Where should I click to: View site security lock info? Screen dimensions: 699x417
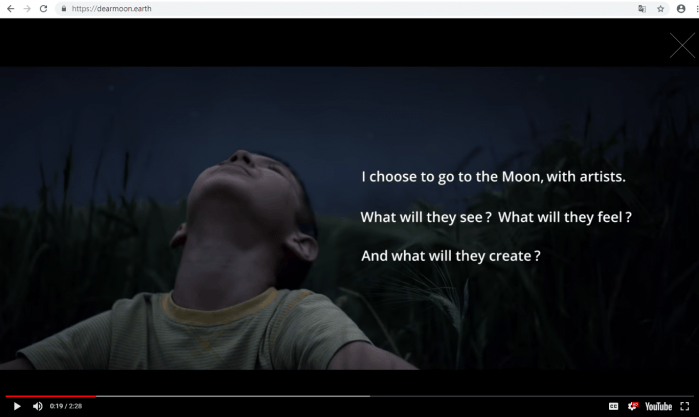(x=64, y=8)
